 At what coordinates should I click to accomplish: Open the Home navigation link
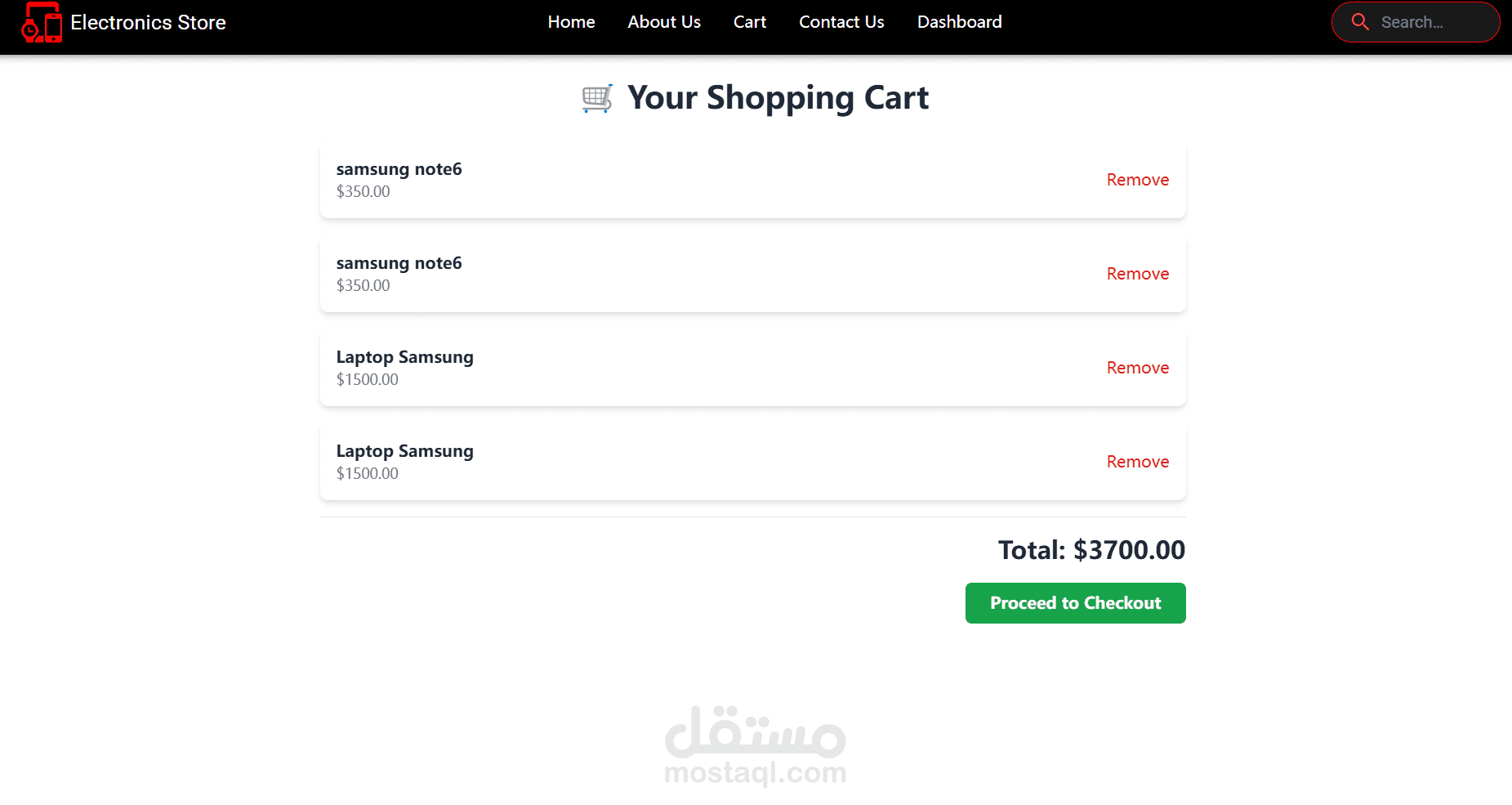[571, 22]
